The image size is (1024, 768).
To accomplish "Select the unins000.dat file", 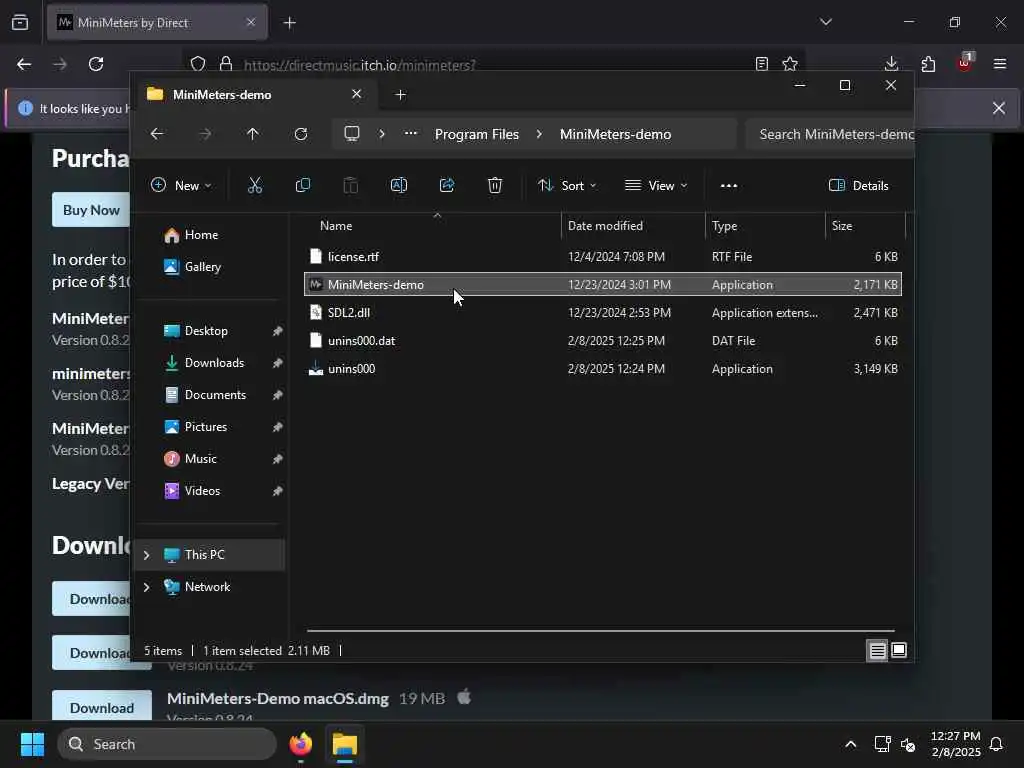I will pos(603,341).
